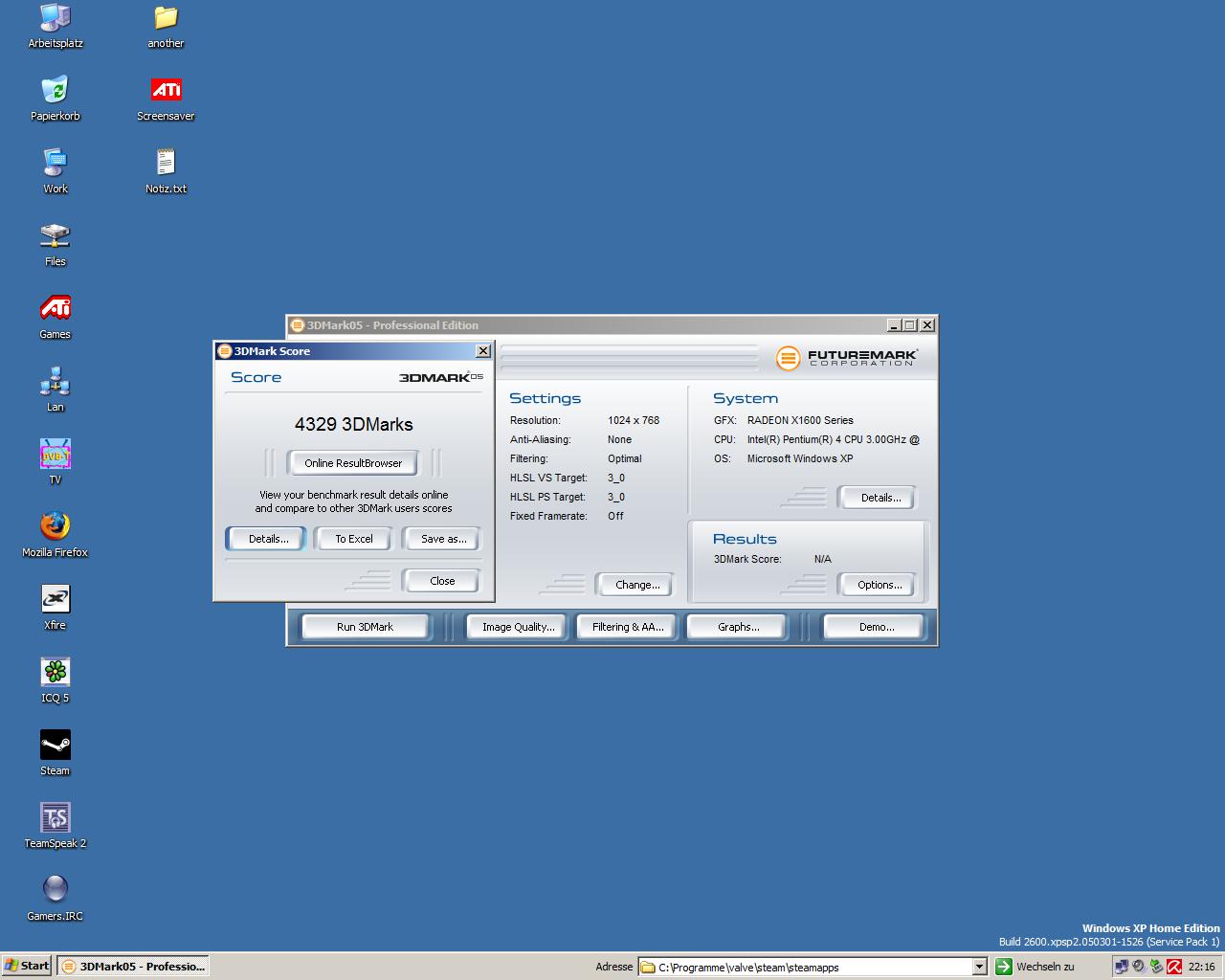Click the 4329 3DMarks score text
The image size is (1225, 980).
354,424
